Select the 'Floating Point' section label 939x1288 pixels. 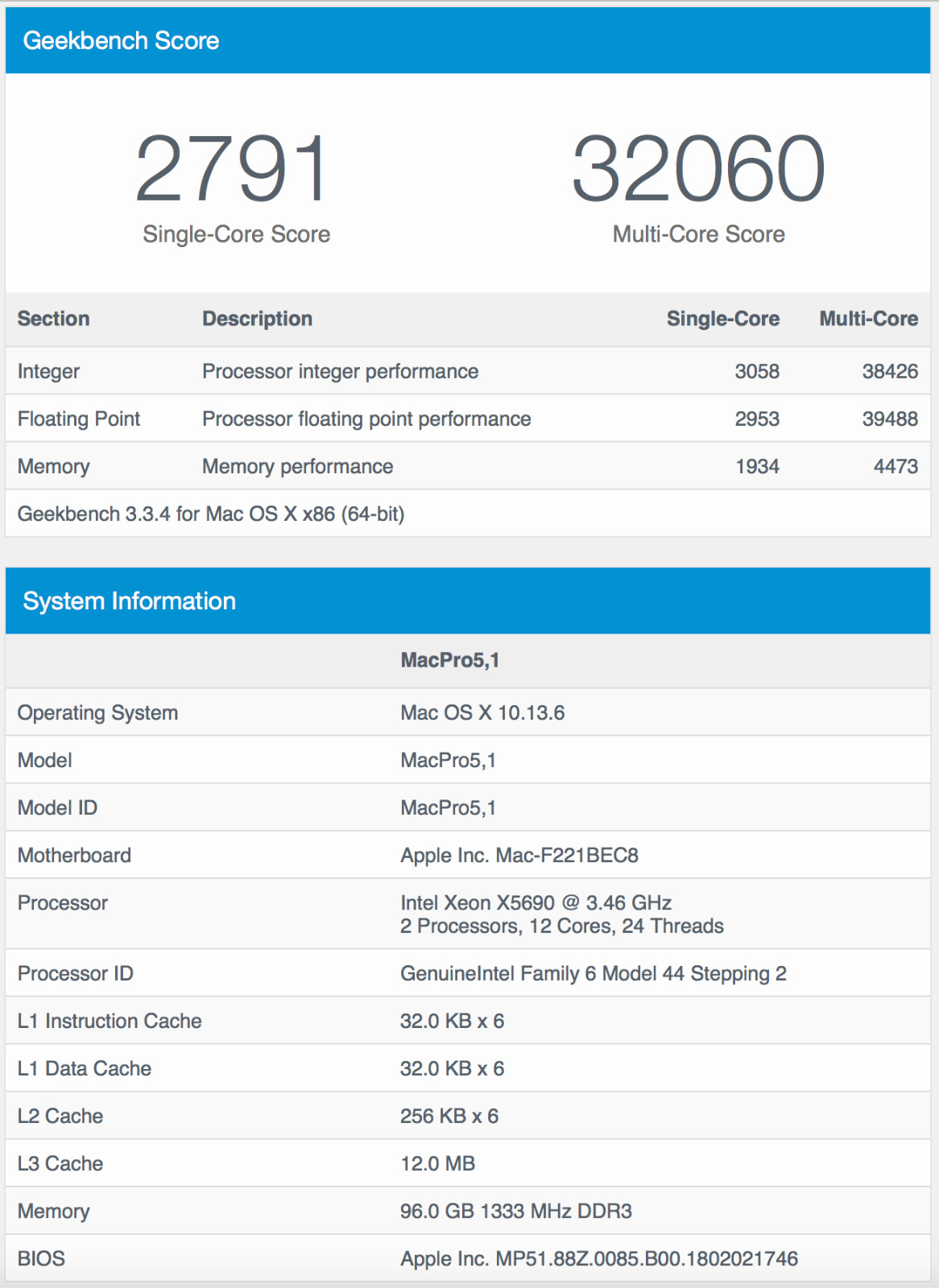point(79,419)
